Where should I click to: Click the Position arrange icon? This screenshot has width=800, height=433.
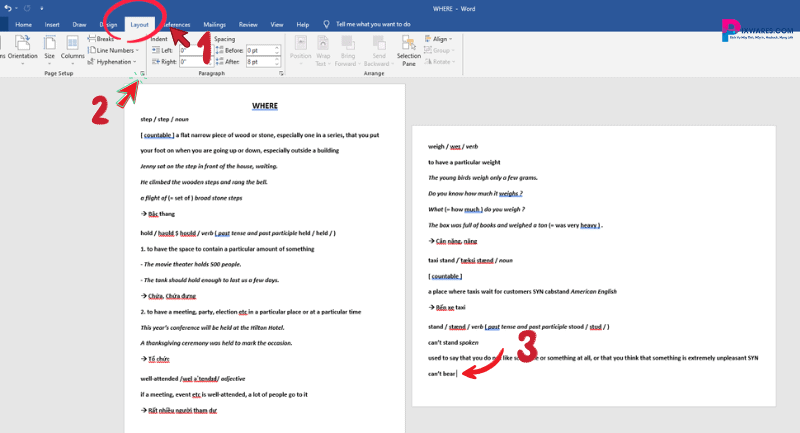pos(300,49)
